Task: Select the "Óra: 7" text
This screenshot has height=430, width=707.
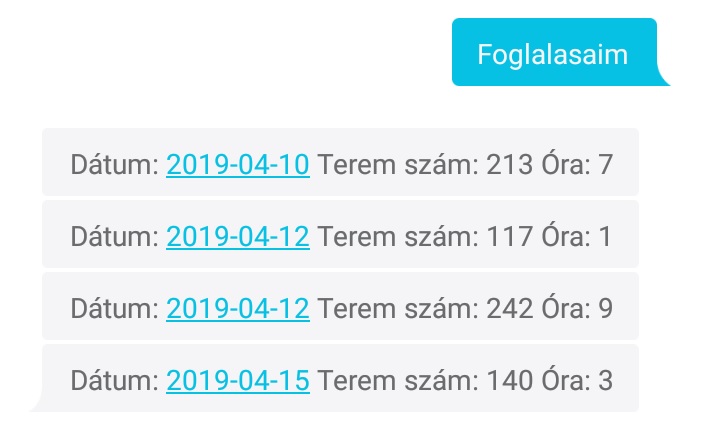Action: (577, 164)
